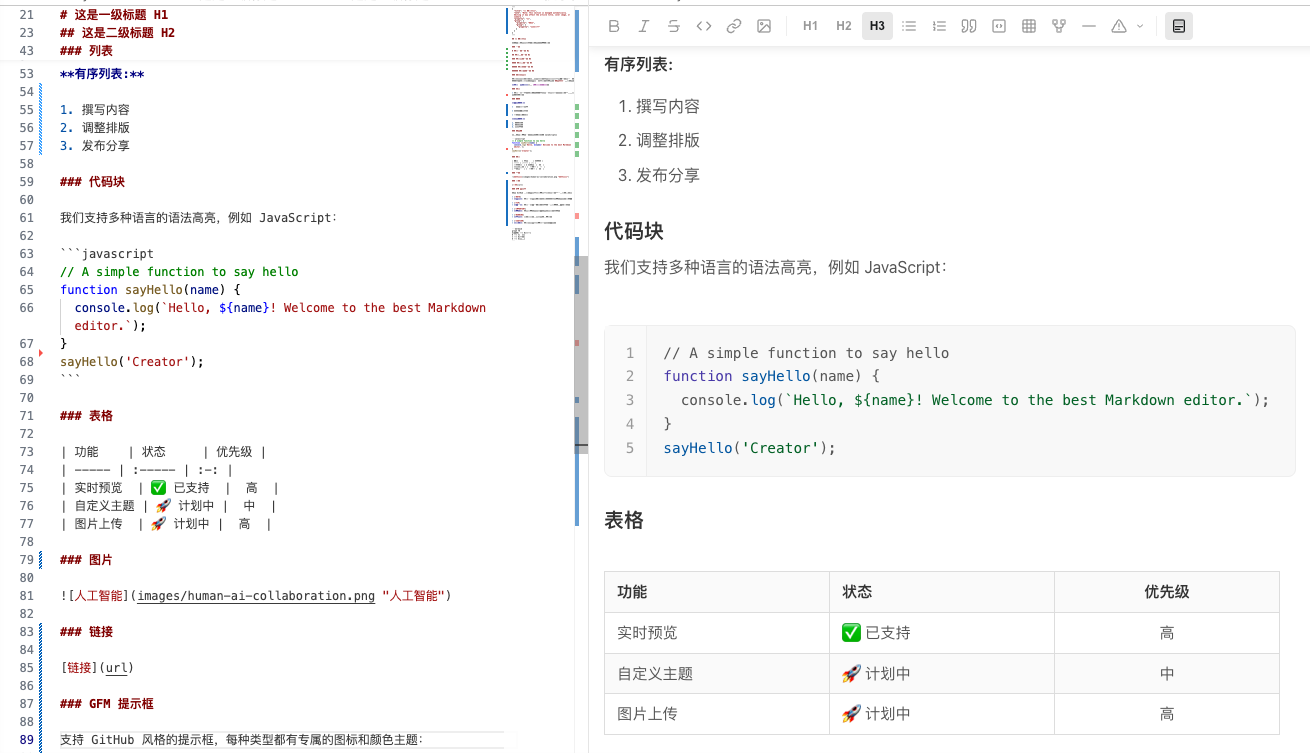The width and height of the screenshot is (1310, 753).
Task: Apply italic formatting from the toolbar
Action: click(644, 26)
